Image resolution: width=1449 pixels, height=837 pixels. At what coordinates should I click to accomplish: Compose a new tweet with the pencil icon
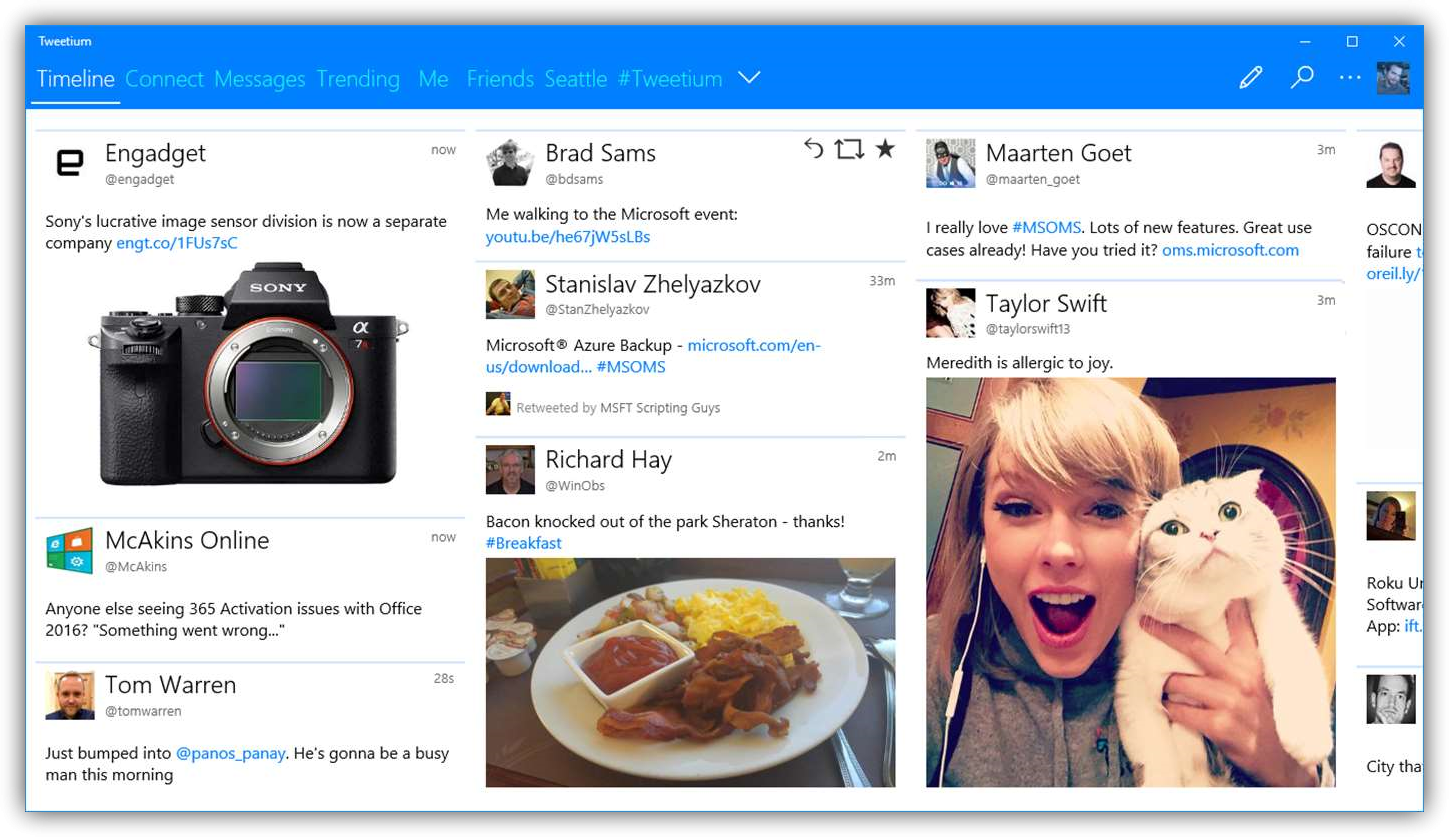[x=1251, y=78]
